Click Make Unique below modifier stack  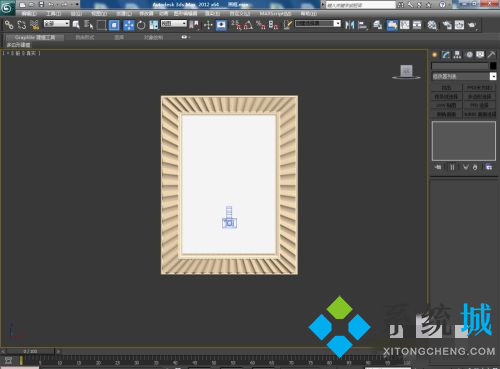(466, 167)
